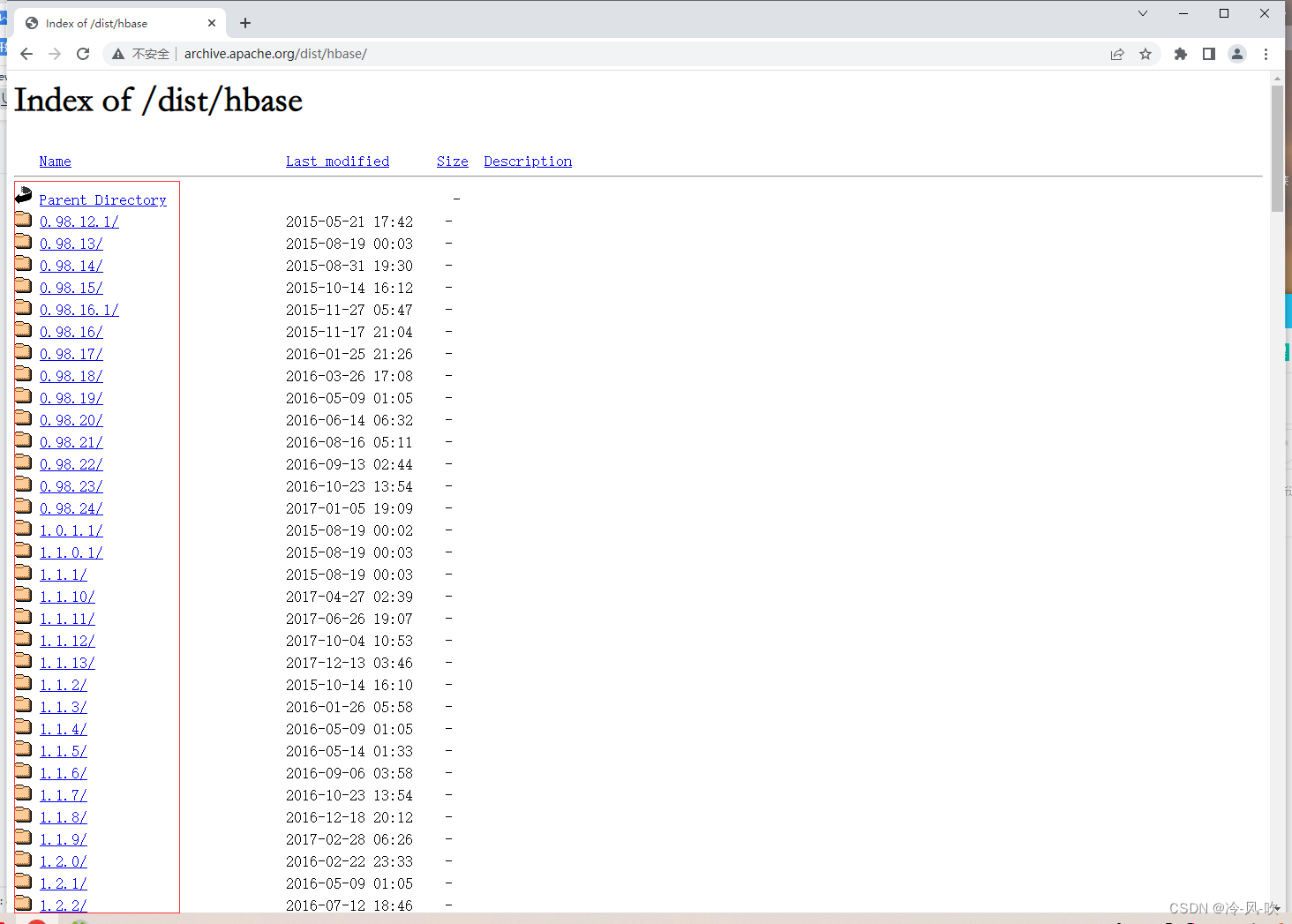Open the side panel icon

click(1209, 54)
